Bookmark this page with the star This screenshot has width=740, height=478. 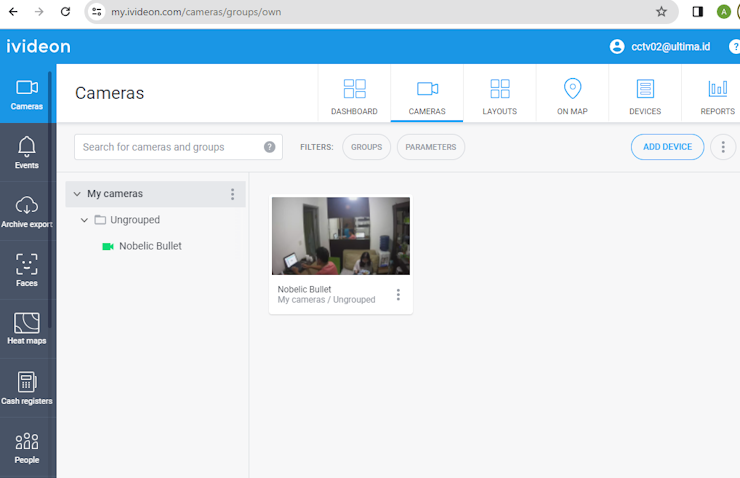click(x=661, y=12)
